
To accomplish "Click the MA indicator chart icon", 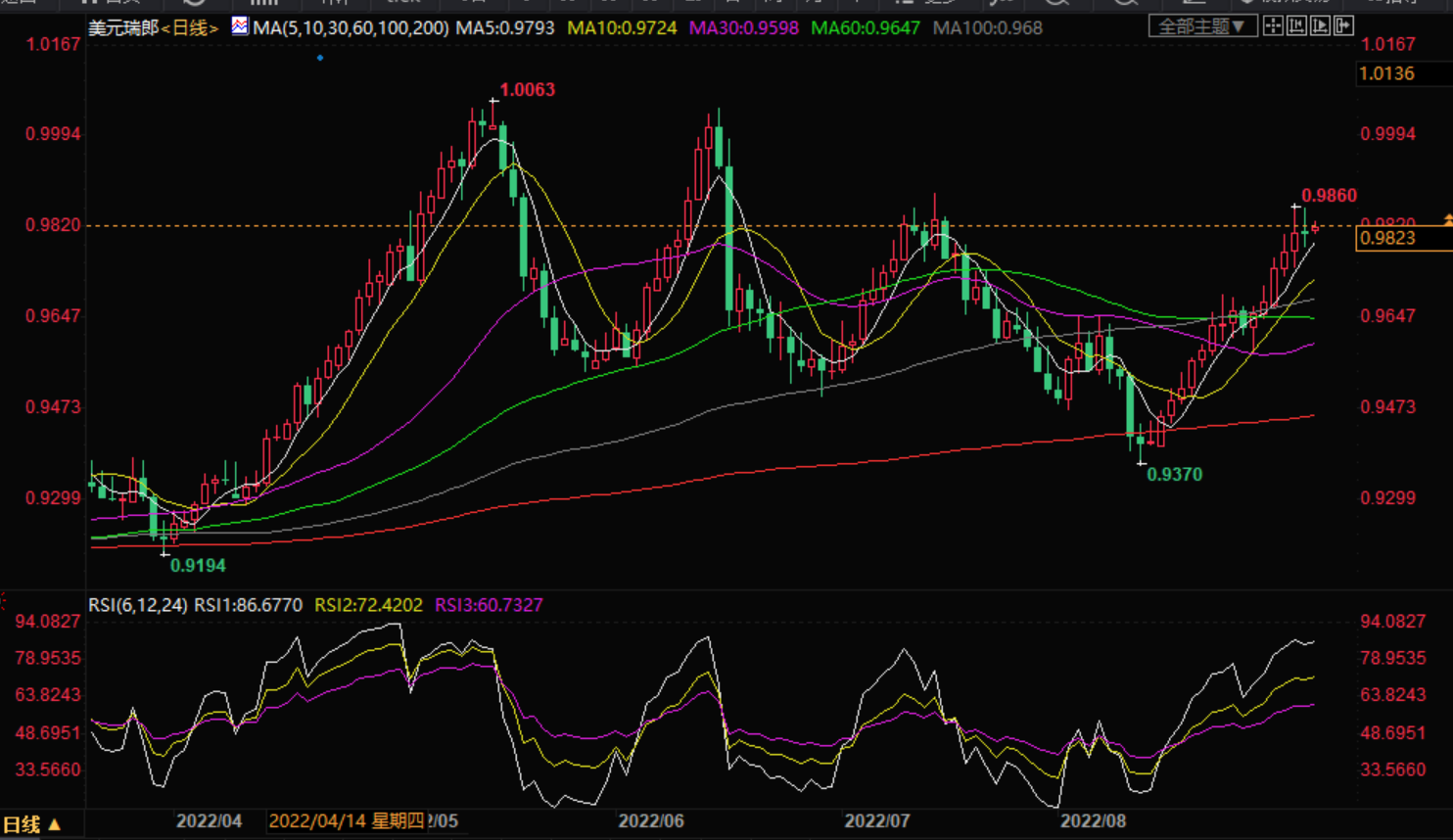I will click(240, 26).
